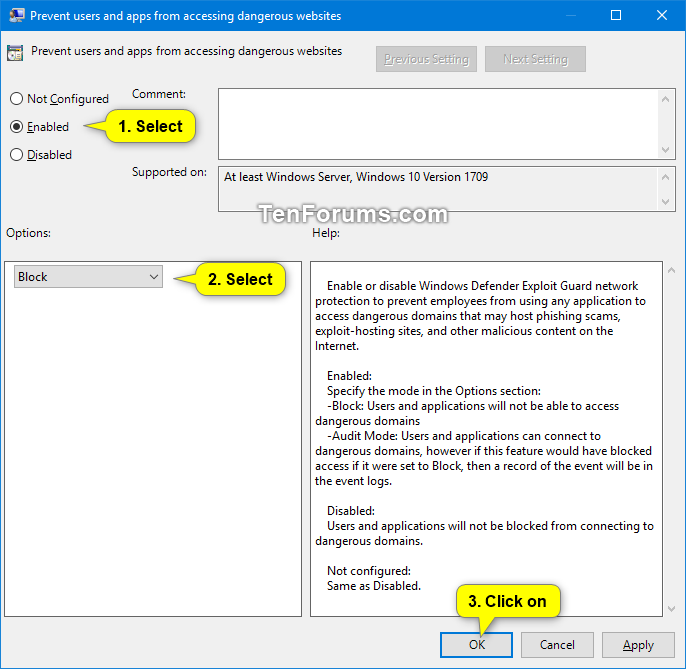Click the 'Options:' label
686x669 pixels.
point(28,233)
